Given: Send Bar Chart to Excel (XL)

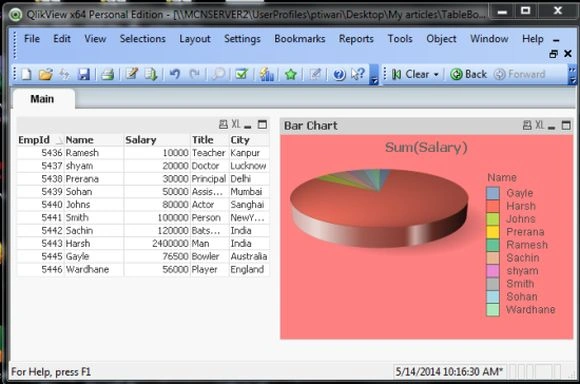Looking at the screenshot, I should (540, 125).
